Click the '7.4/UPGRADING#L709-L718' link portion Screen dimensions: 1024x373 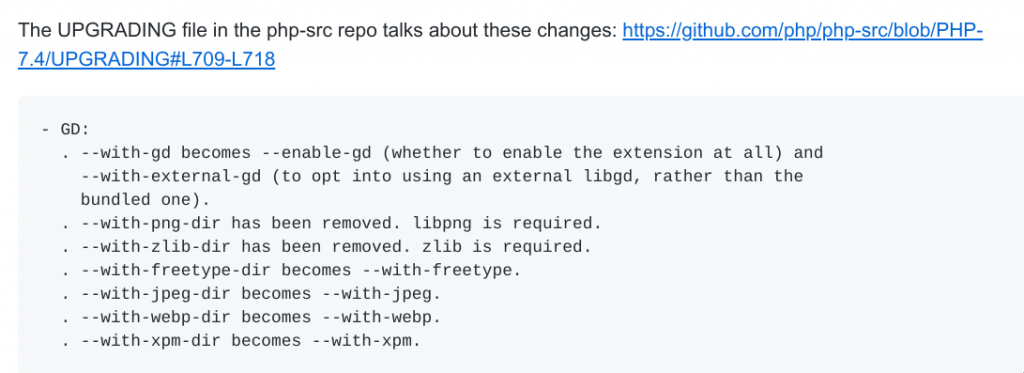coord(146,60)
